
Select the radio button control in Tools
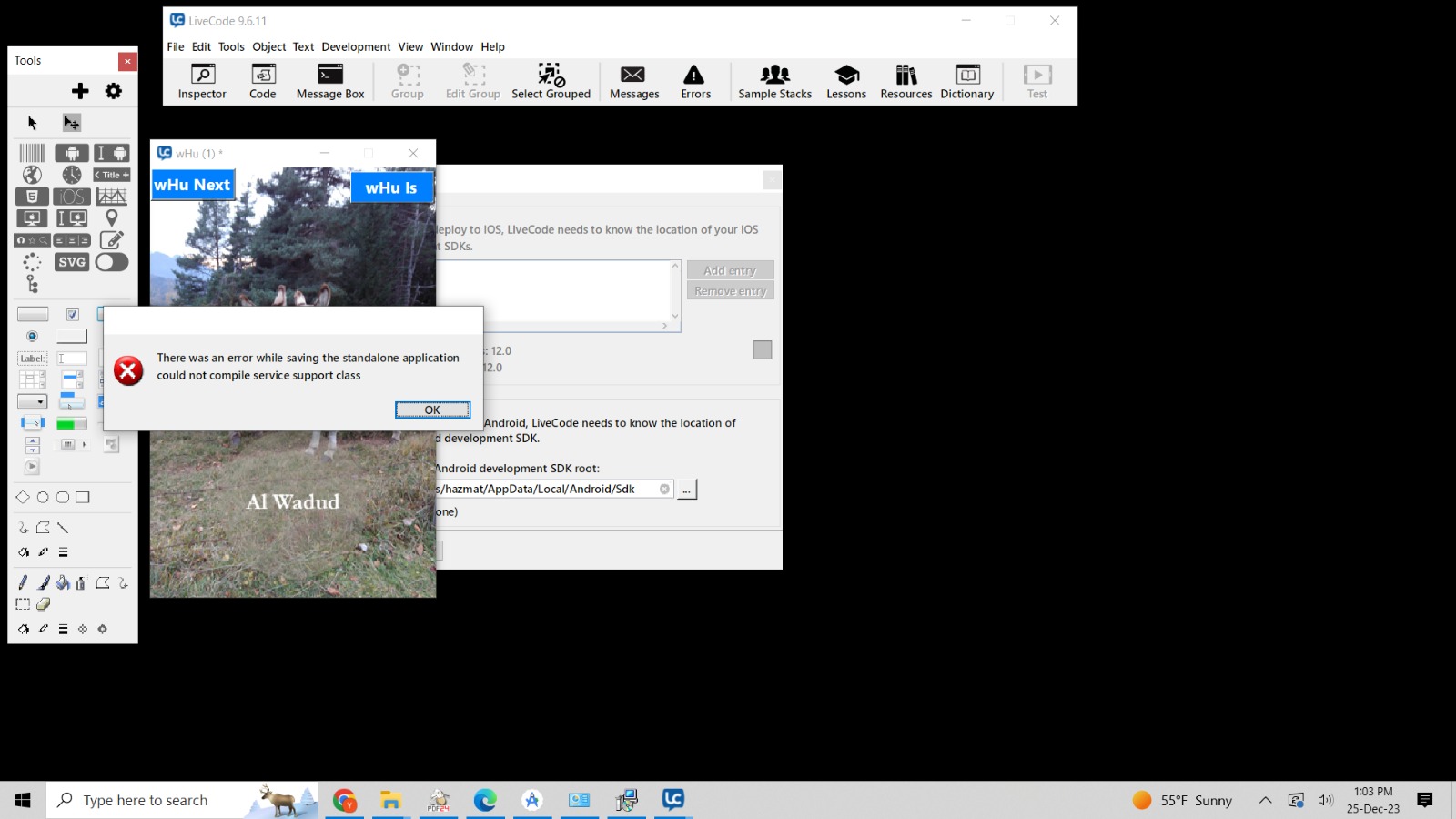(32, 337)
